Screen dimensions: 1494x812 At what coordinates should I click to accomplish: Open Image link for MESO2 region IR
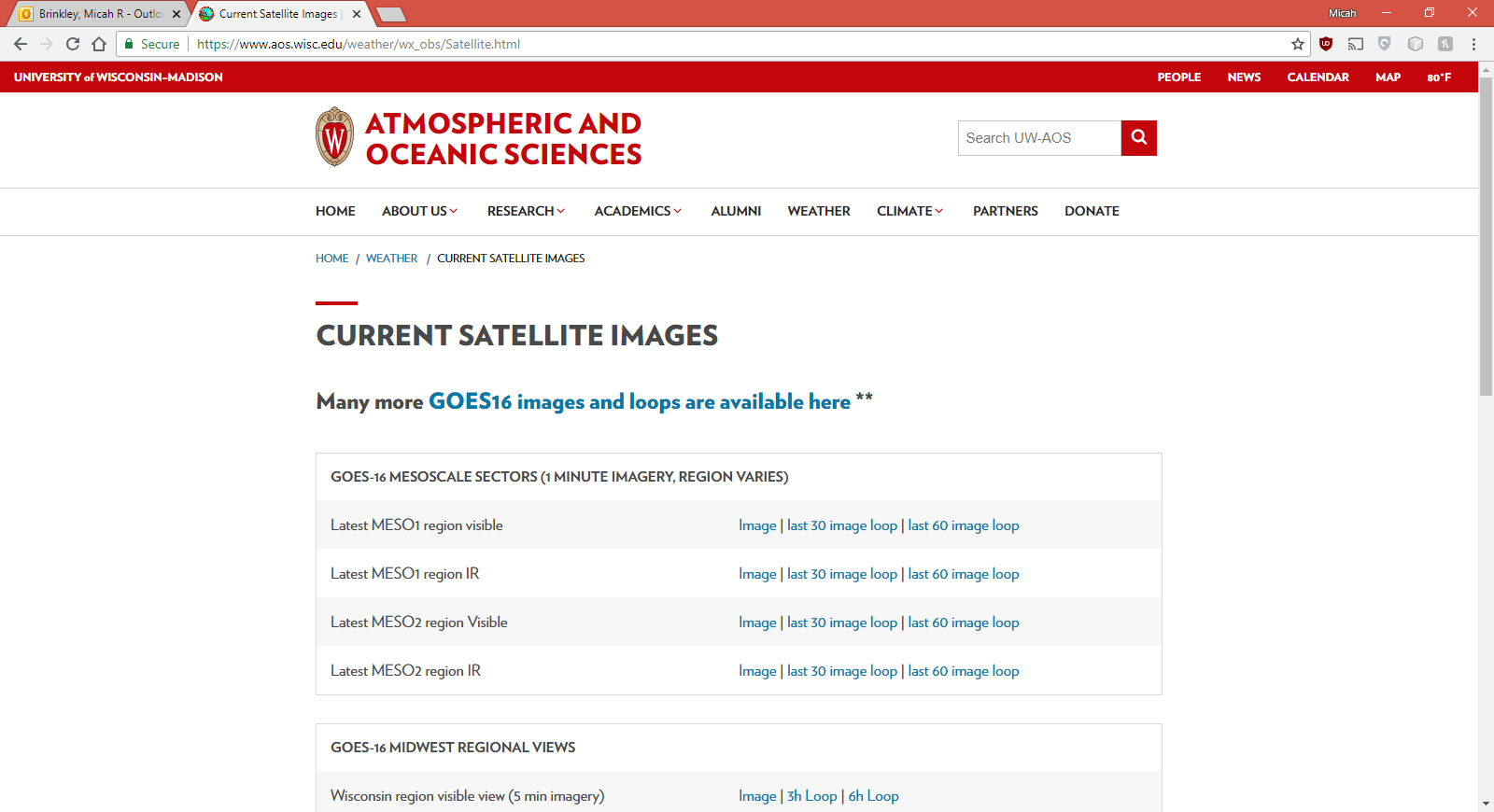757,671
